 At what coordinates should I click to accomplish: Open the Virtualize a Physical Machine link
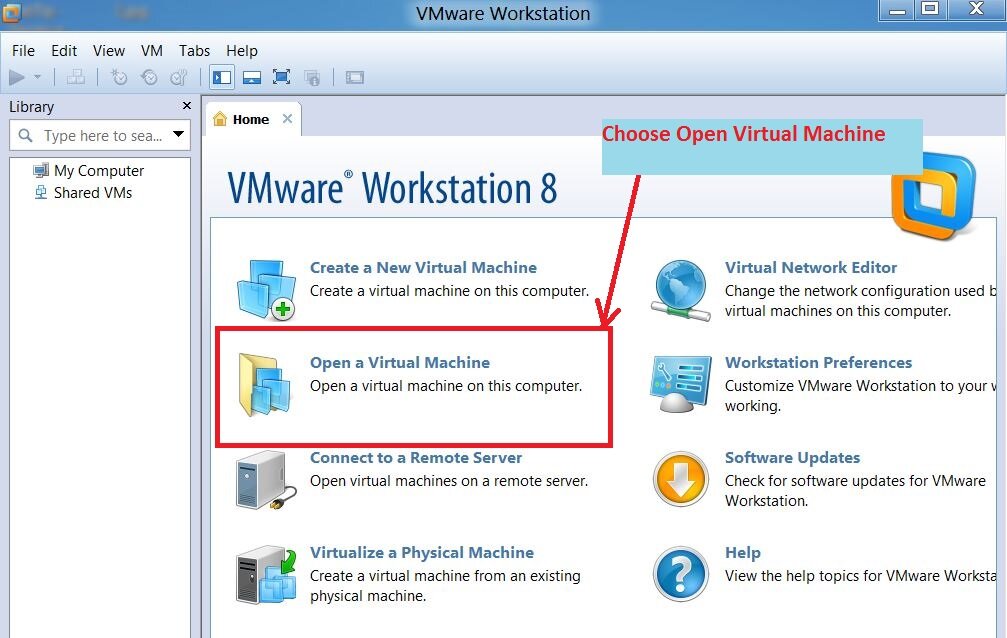pyautogui.click(x=422, y=553)
